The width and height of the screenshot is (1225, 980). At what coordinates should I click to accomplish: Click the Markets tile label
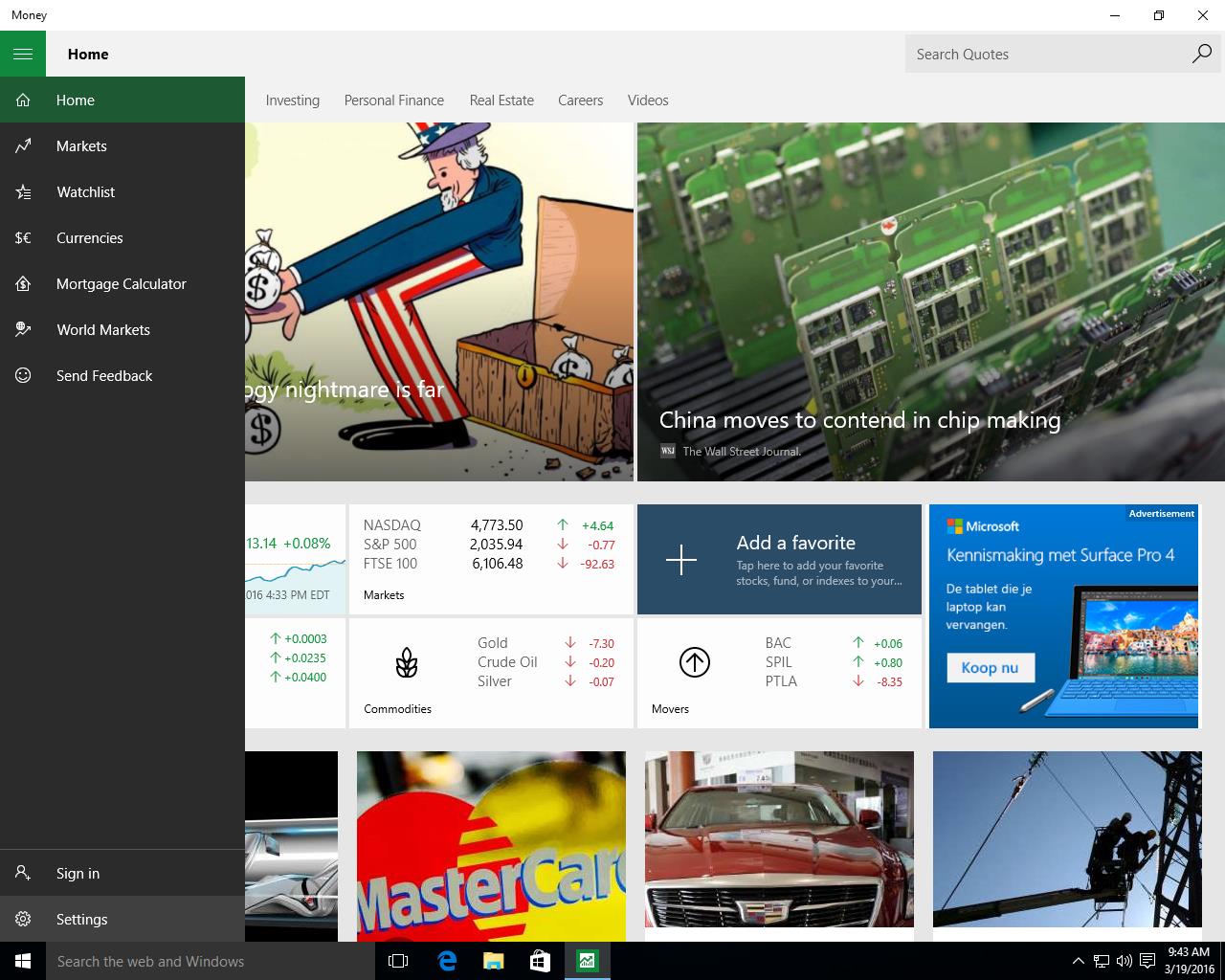coord(384,594)
